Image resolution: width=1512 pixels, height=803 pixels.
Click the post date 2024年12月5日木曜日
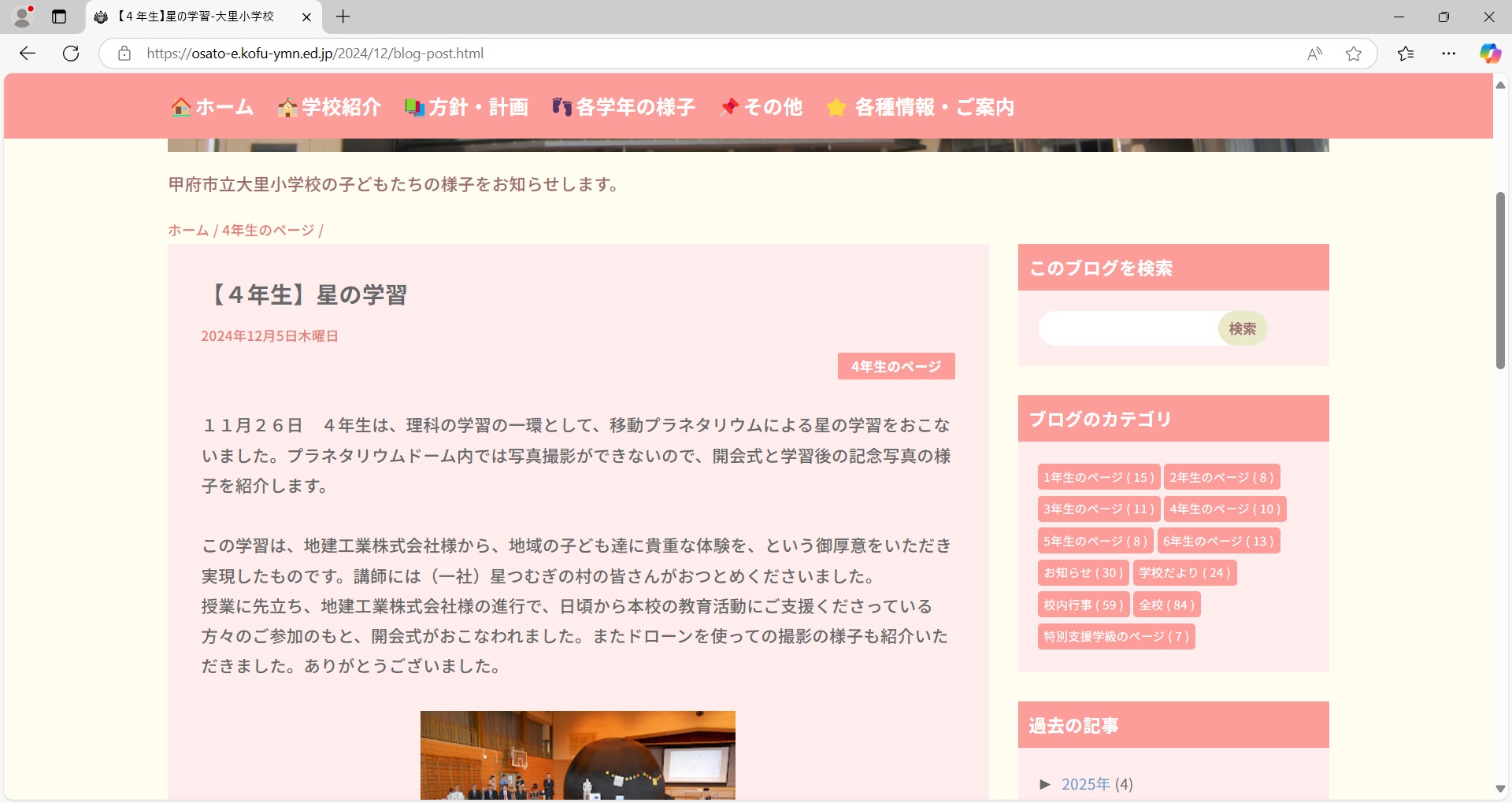(x=269, y=336)
